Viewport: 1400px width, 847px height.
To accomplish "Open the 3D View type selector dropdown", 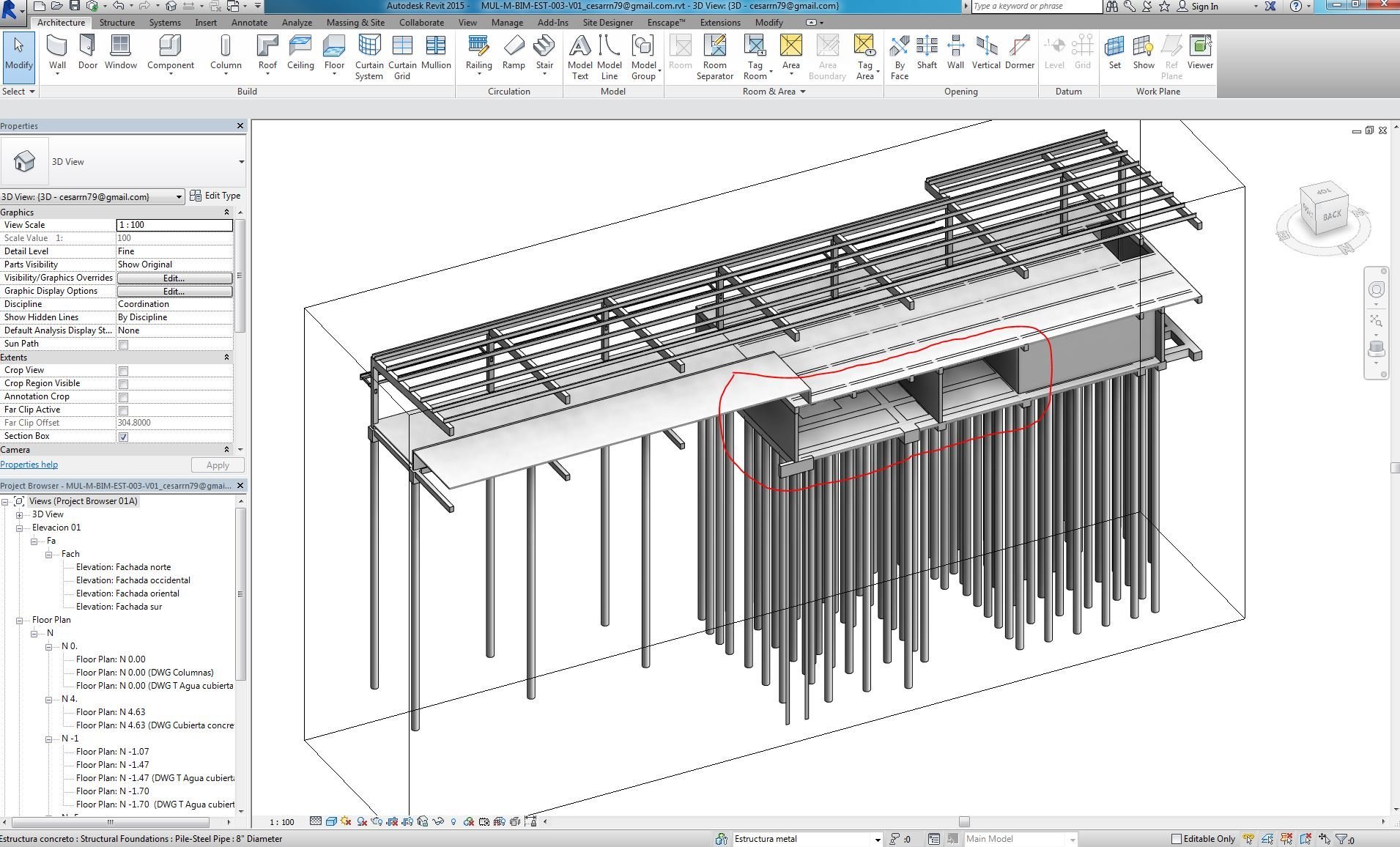I will [241, 162].
